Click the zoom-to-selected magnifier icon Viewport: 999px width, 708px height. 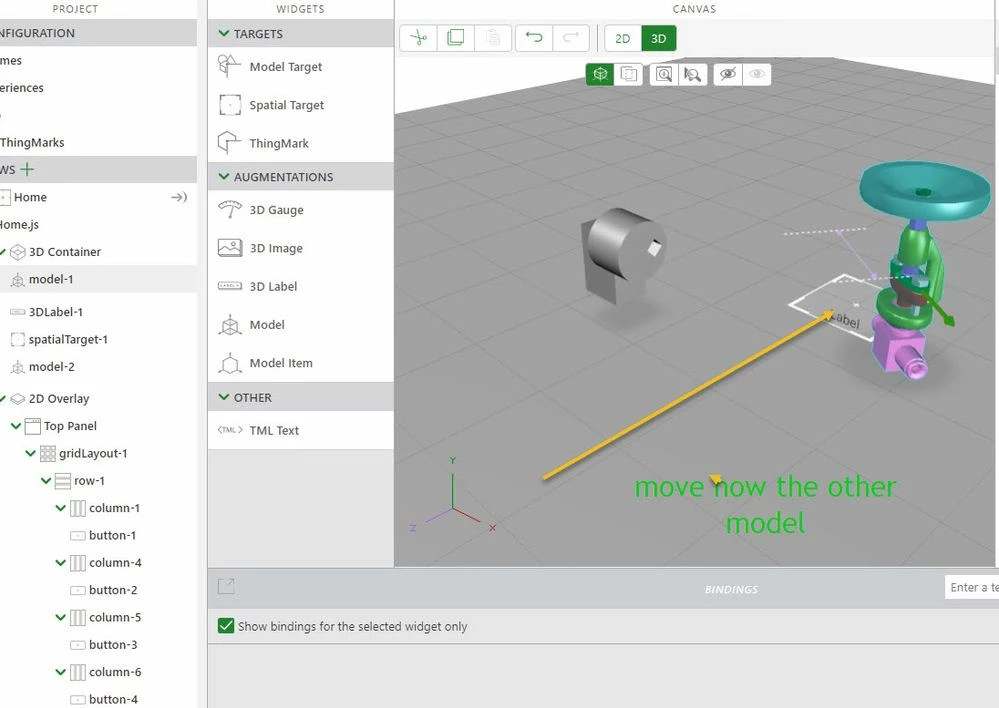click(x=693, y=75)
